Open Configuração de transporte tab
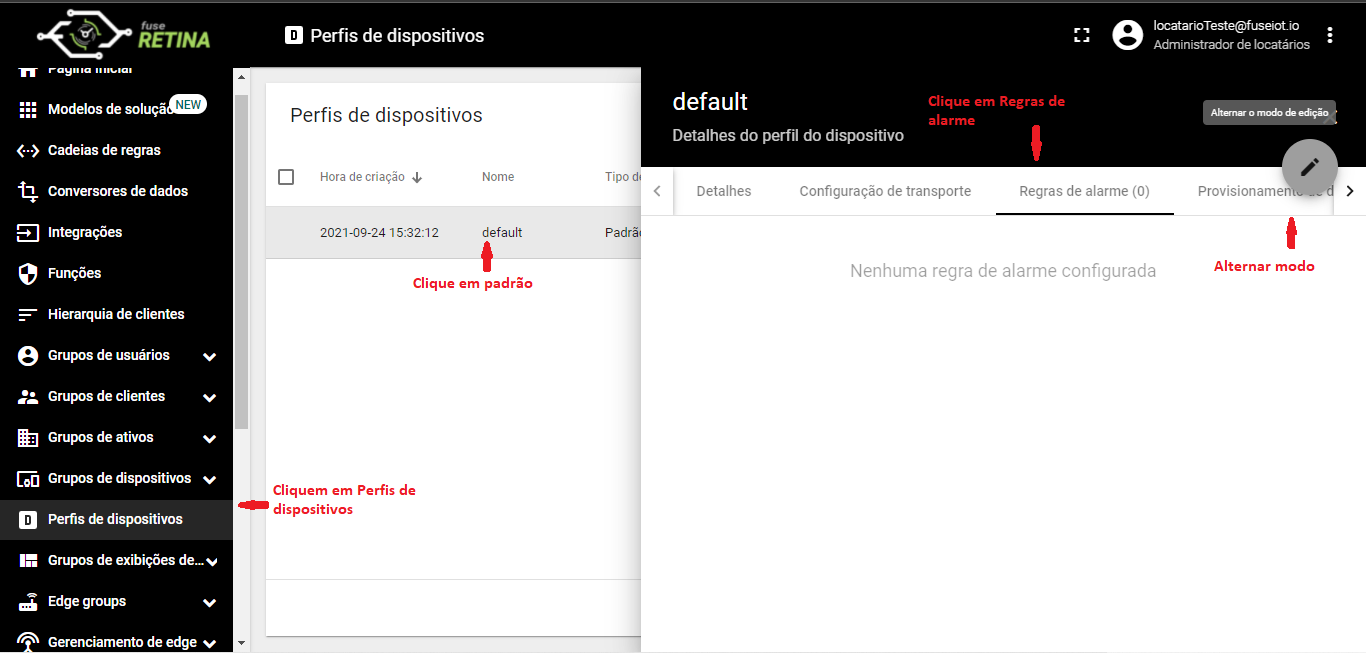 click(885, 191)
